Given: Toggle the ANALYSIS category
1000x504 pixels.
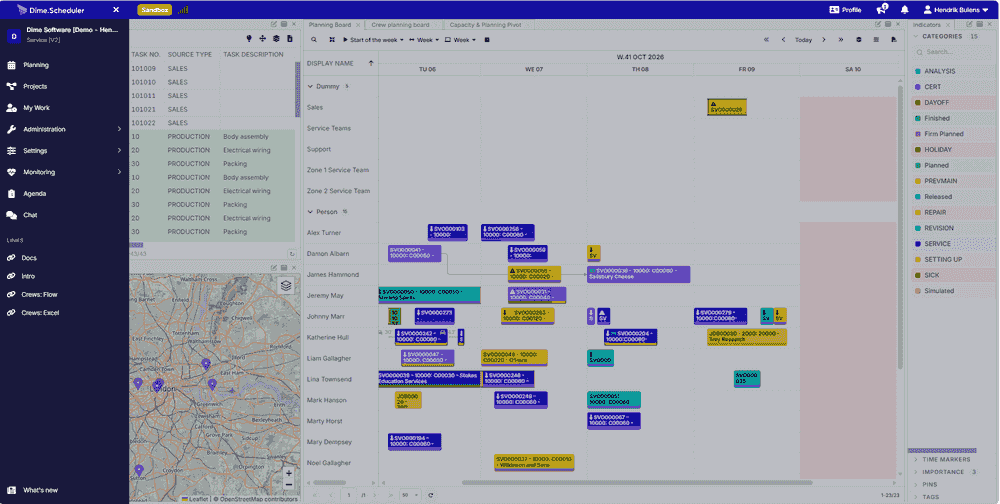Looking at the screenshot, I should tap(953, 71).
